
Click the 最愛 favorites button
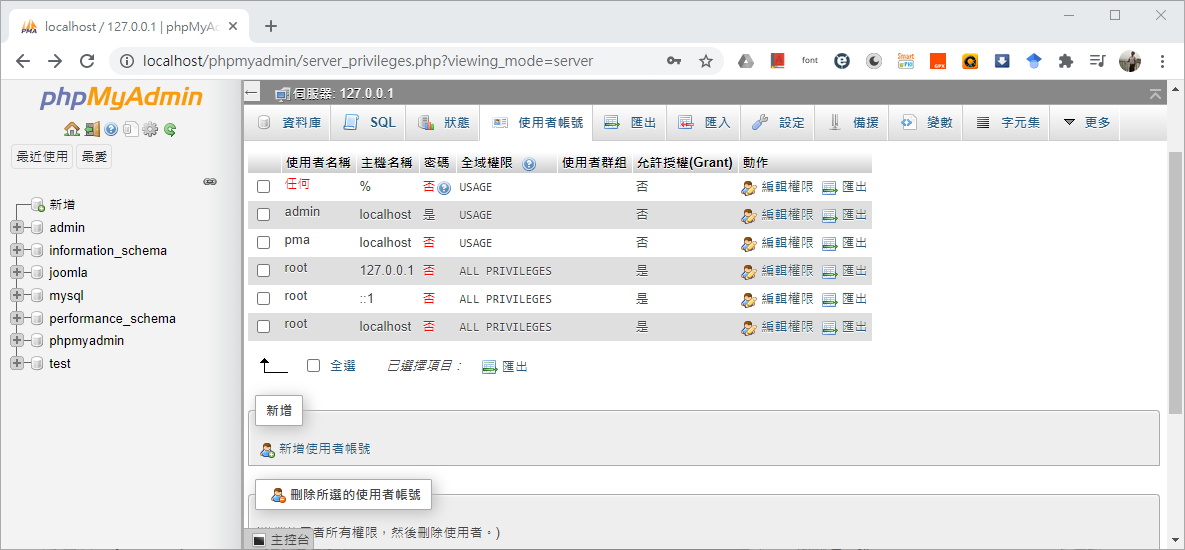[x=94, y=156]
